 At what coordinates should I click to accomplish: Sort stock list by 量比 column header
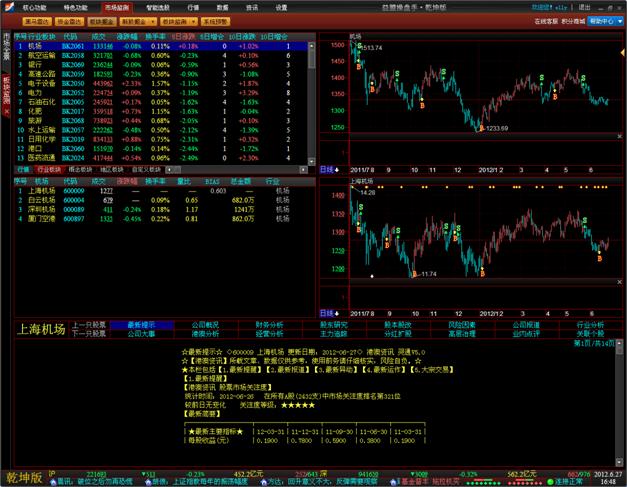184,182
